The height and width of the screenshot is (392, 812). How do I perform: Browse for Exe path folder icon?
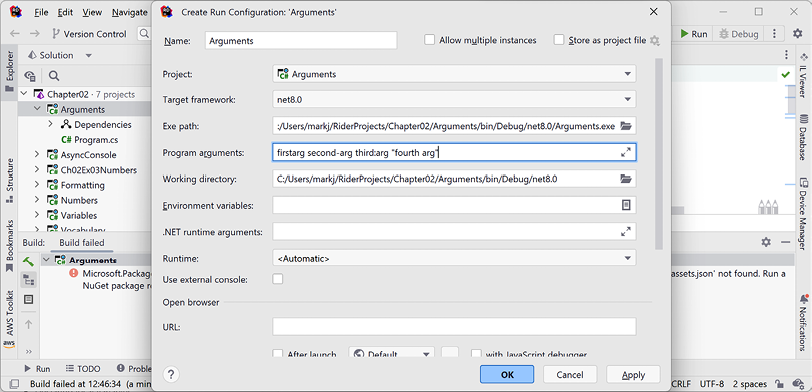coord(626,126)
